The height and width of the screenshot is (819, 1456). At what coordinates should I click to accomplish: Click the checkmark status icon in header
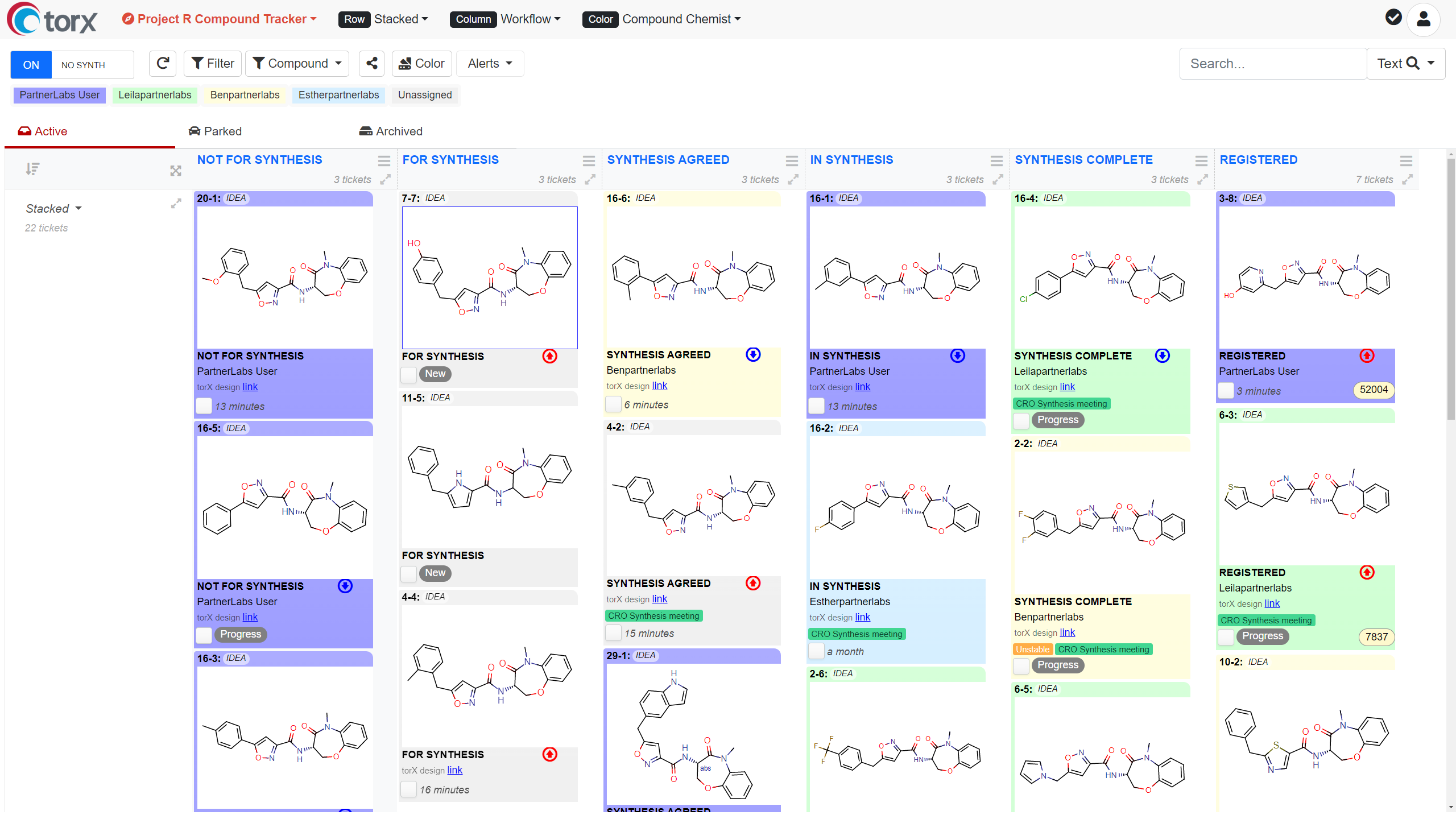(1393, 18)
